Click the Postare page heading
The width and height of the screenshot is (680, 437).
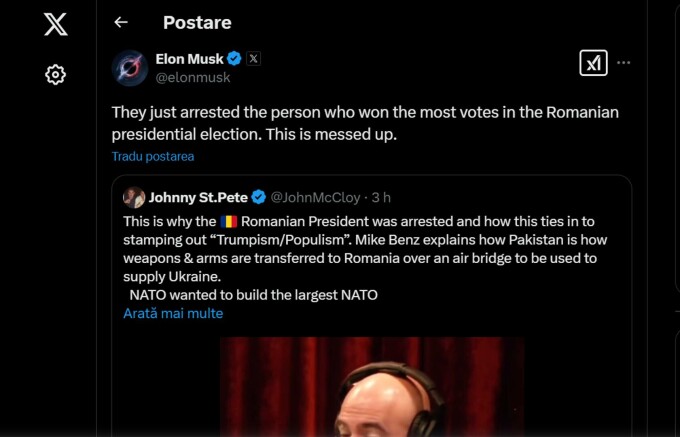point(197,22)
